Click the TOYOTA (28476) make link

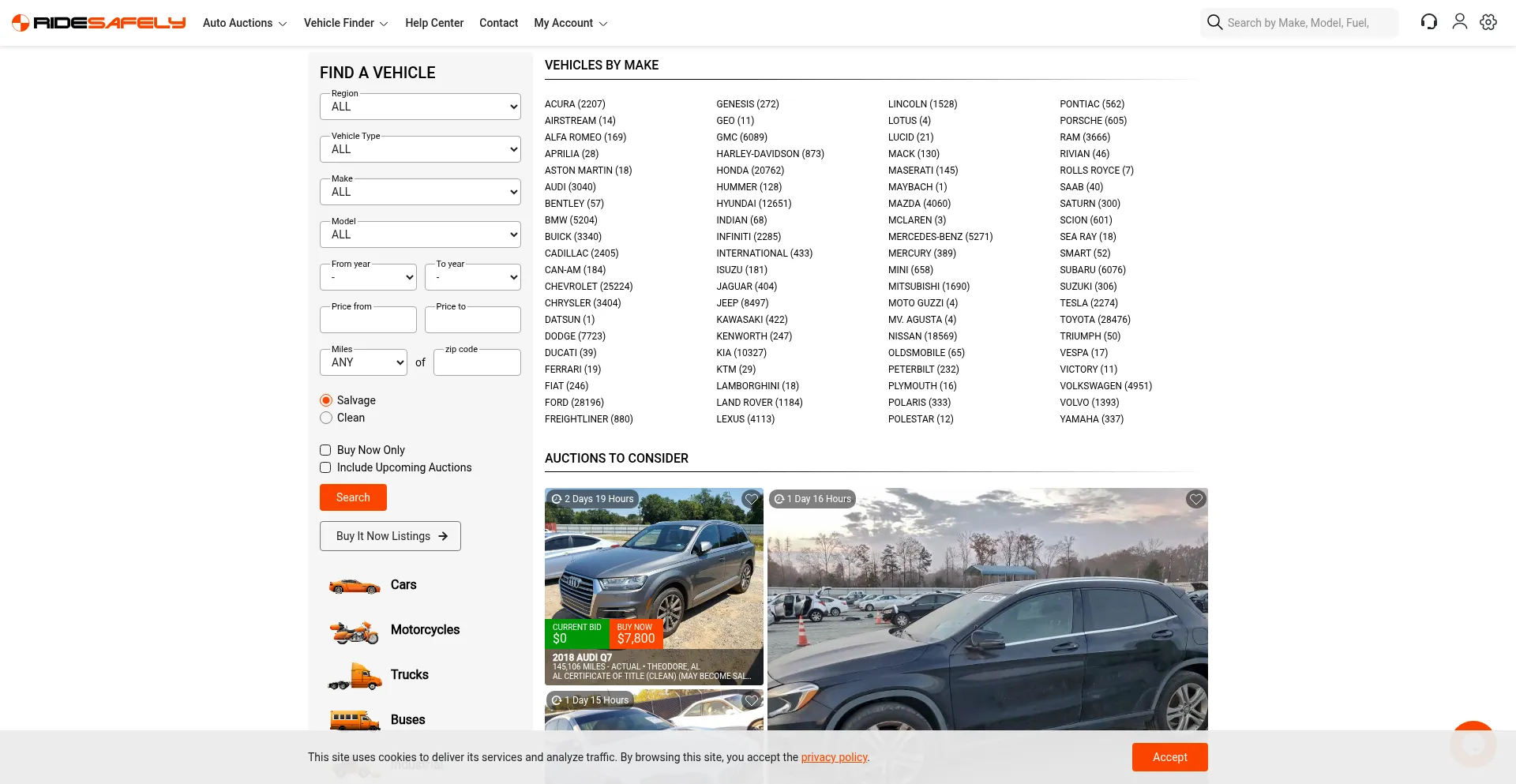pos(1094,320)
